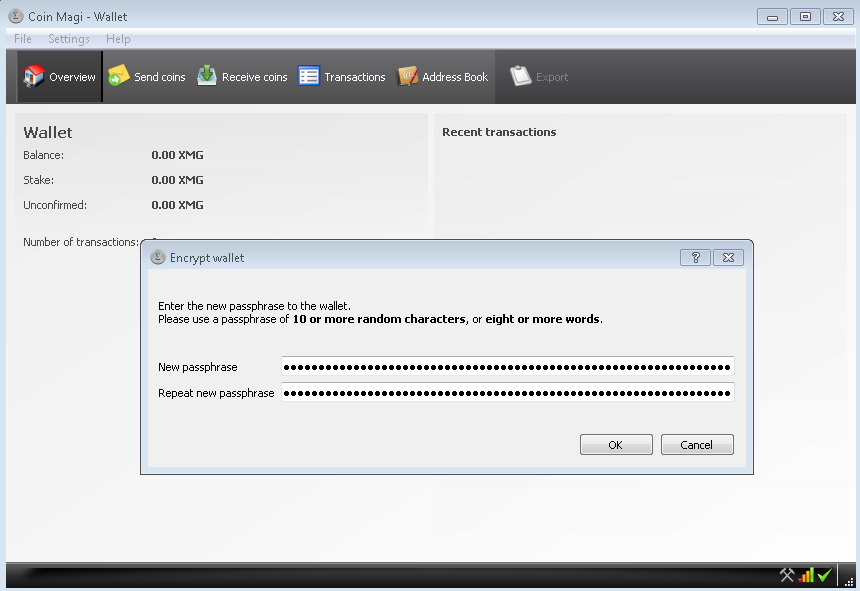Click the passphrase instruction text
The image size is (860, 591).
click(x=380, y=312)
